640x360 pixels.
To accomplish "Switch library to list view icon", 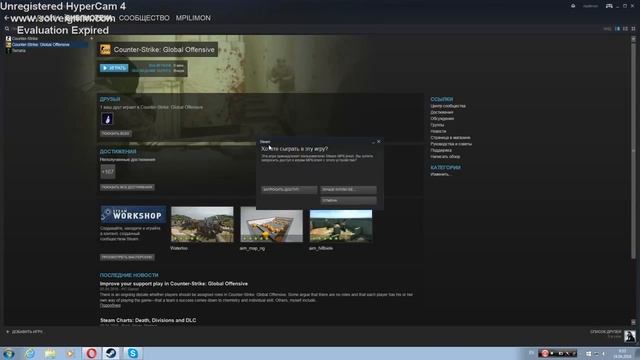I will point(625,29).
